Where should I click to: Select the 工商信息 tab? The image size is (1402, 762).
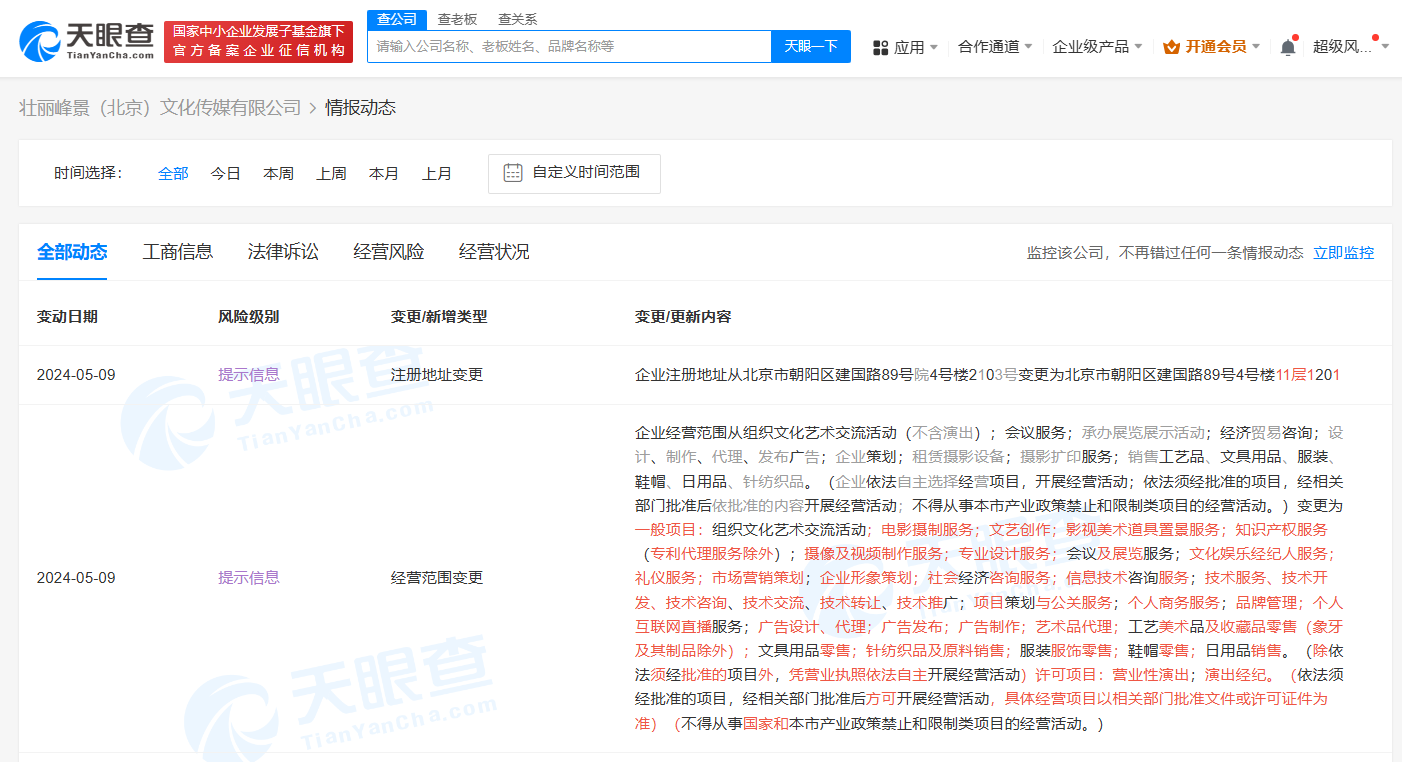click(178, 252)
